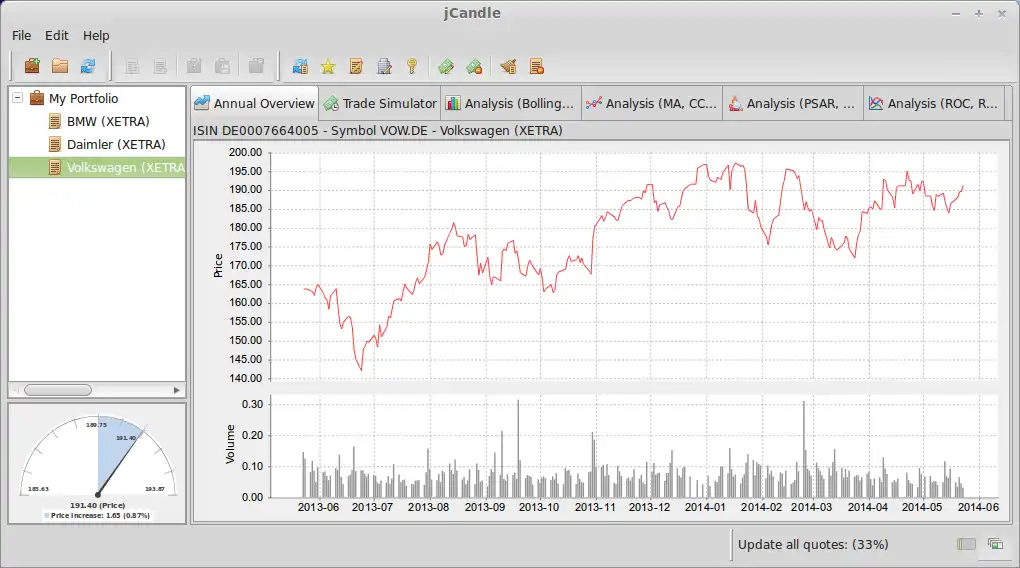Select the My Portfolio tree root
Screen dimensions: 1020x568
tap(83, 98)
